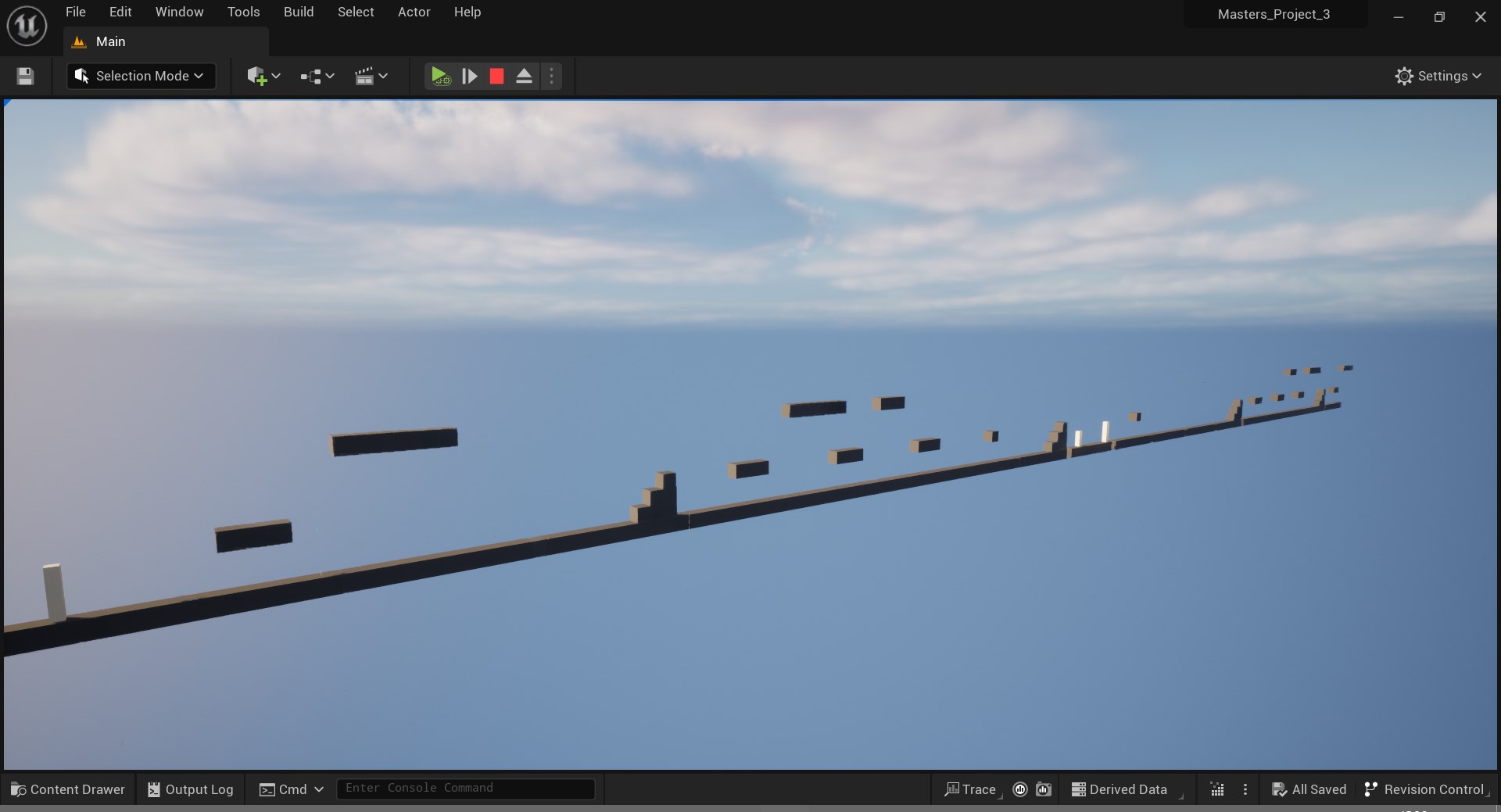
Task: Expand the Cmd console type dropdown
Action: pyautogui.click(x=292, y=789)
